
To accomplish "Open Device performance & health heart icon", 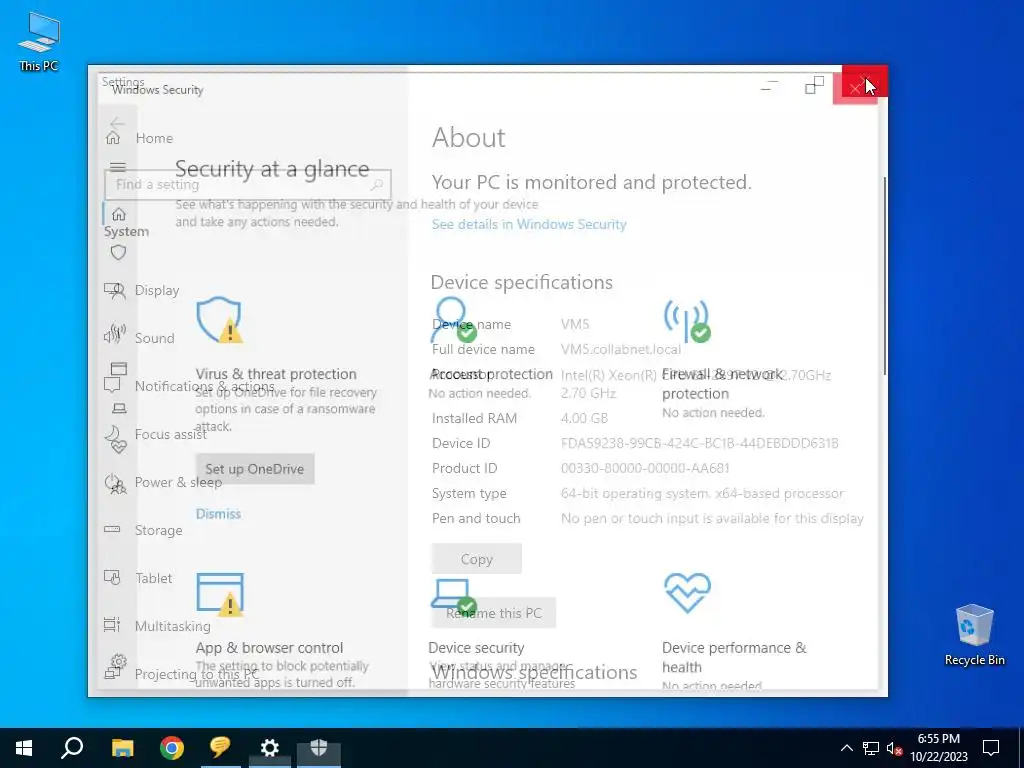I will pyautogui.click(x=687, y=593).
